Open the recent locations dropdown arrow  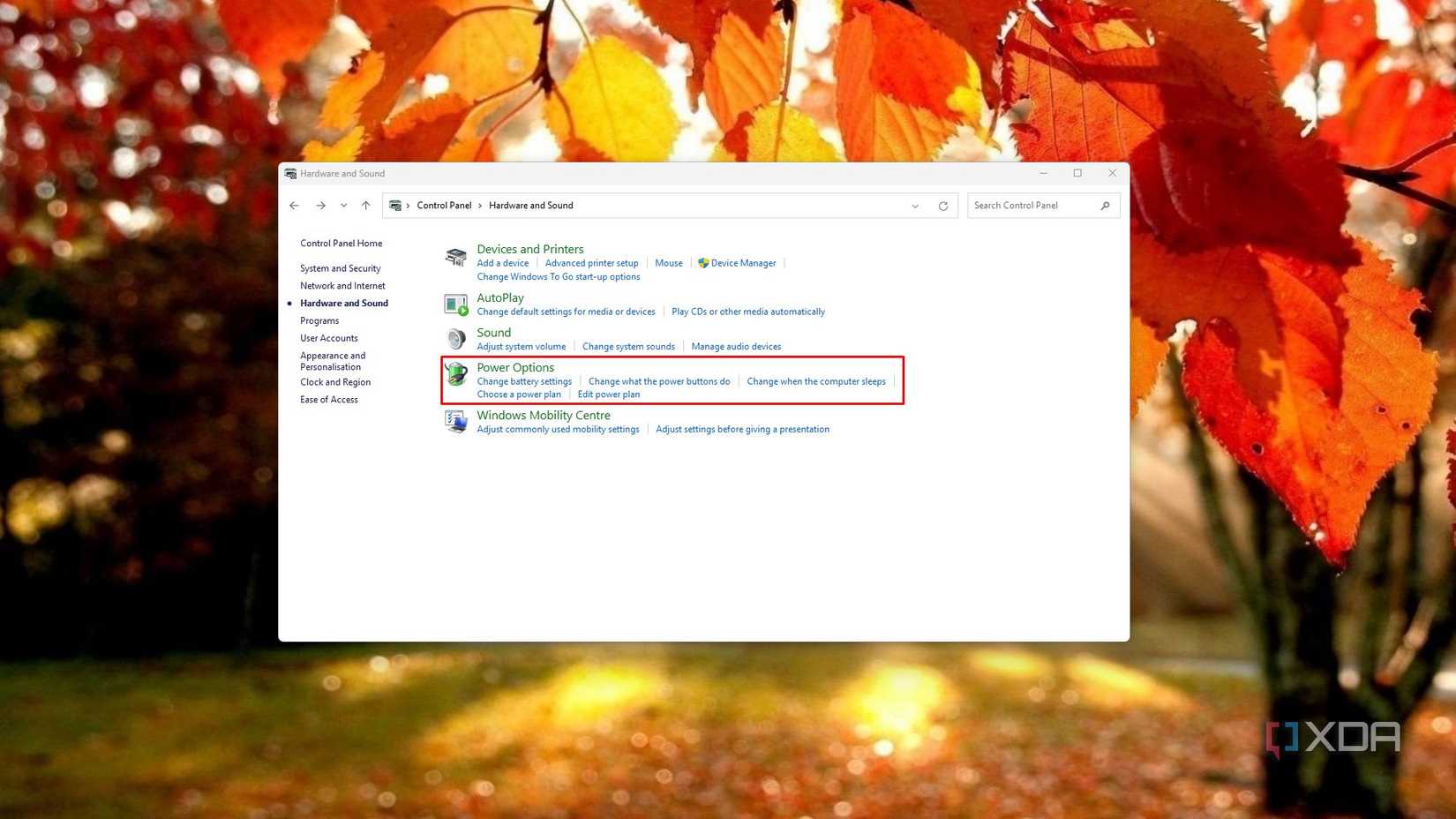(x=343, y=206)
